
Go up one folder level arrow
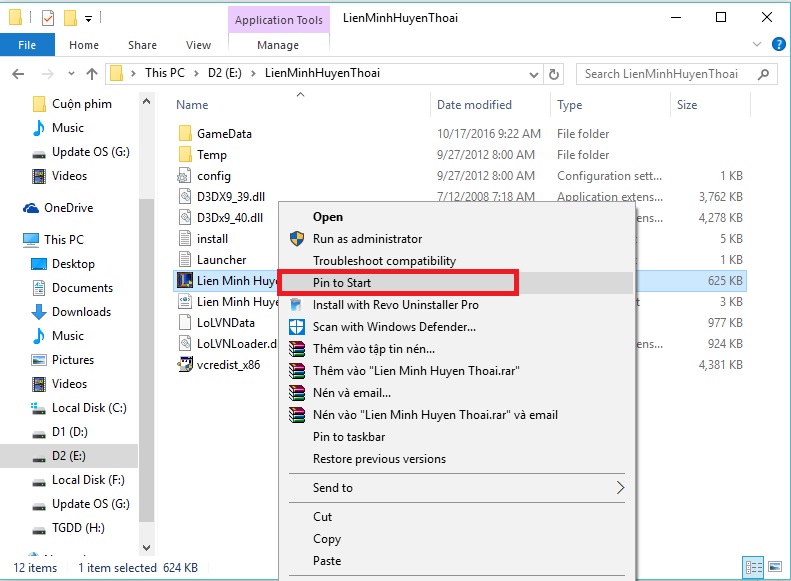coord(92,74)
